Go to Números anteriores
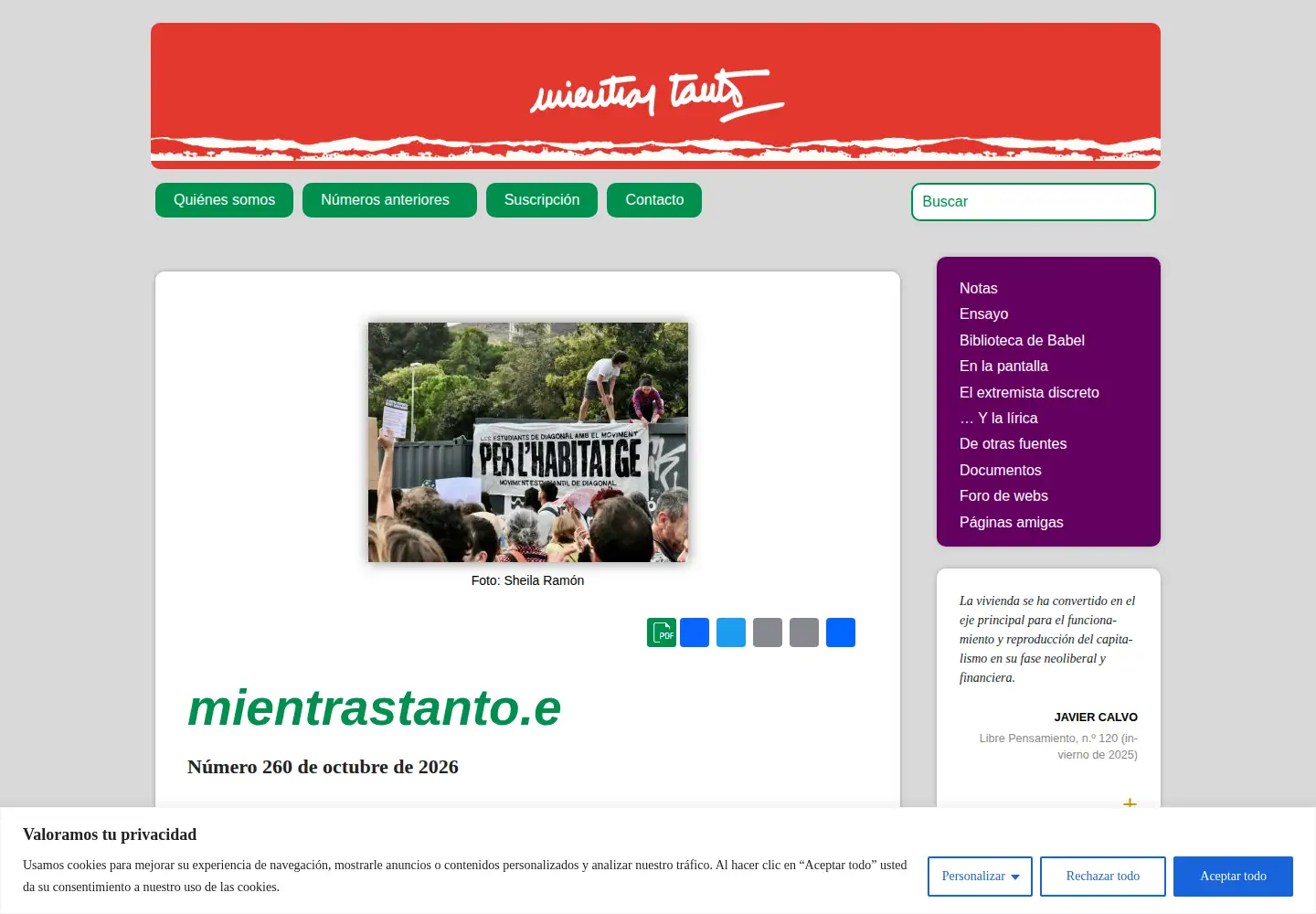 pyautogui.click(x=389, y=200)
